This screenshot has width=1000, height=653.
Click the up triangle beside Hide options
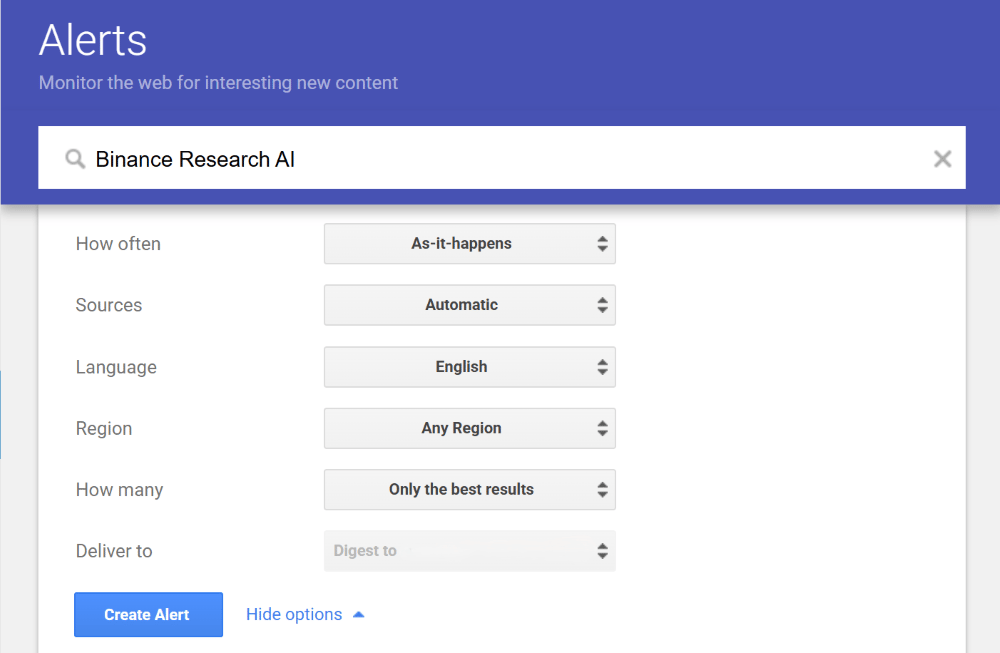click(359, 615)
